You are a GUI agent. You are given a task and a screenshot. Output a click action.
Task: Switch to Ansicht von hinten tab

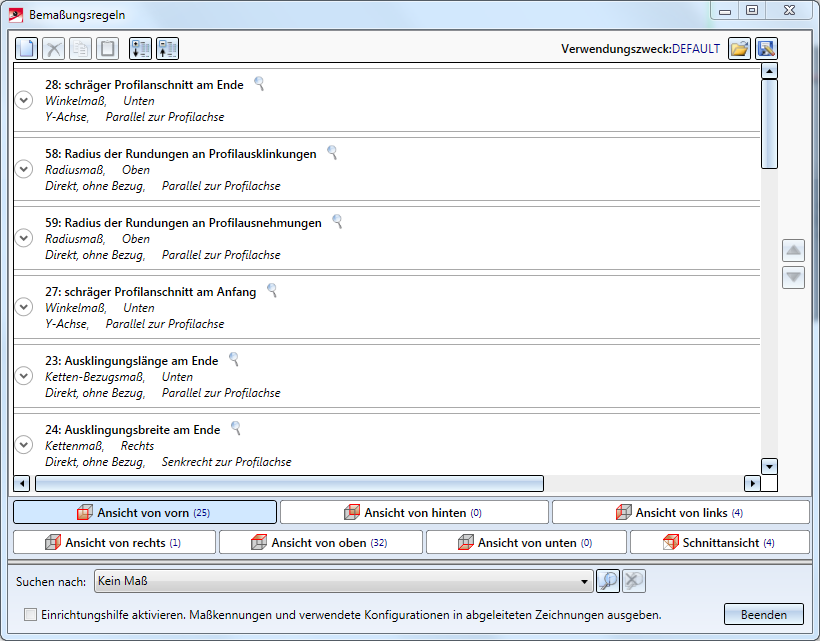coord(414,512)
